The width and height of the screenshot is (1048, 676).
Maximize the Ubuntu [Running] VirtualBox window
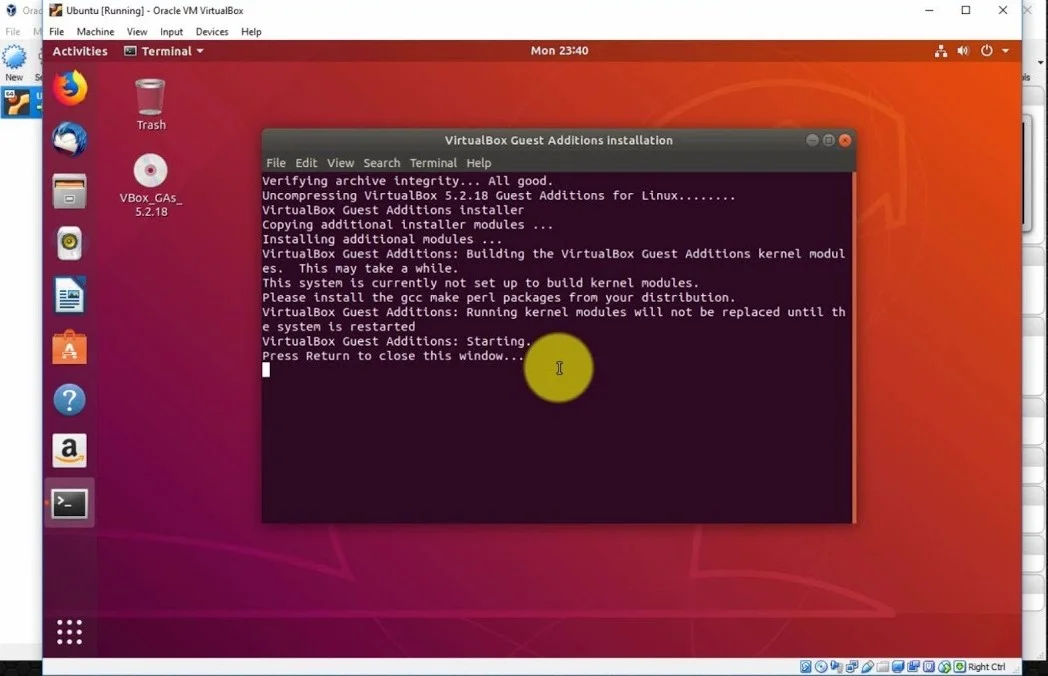966,10
